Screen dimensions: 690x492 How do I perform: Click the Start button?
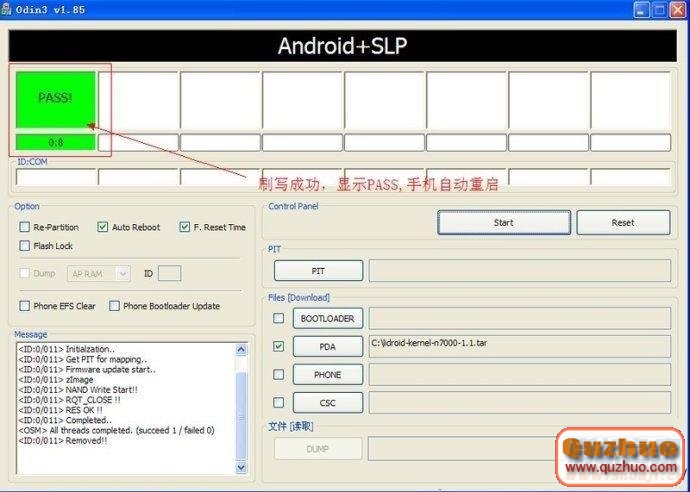(x=504, y=223)
